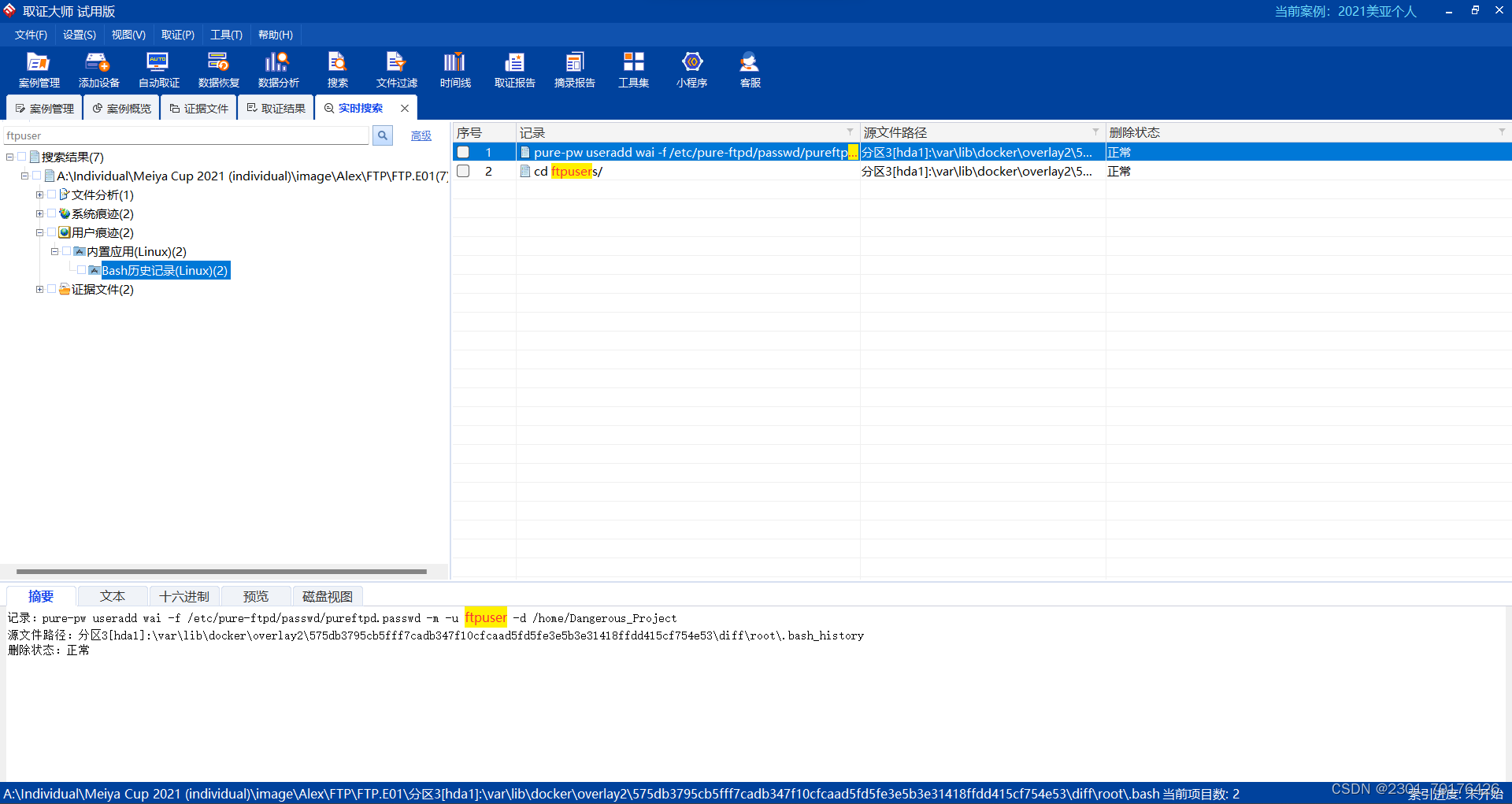Switch to the 取证结果 tab
Screen dimensions: 1512x804
[276, 108]
